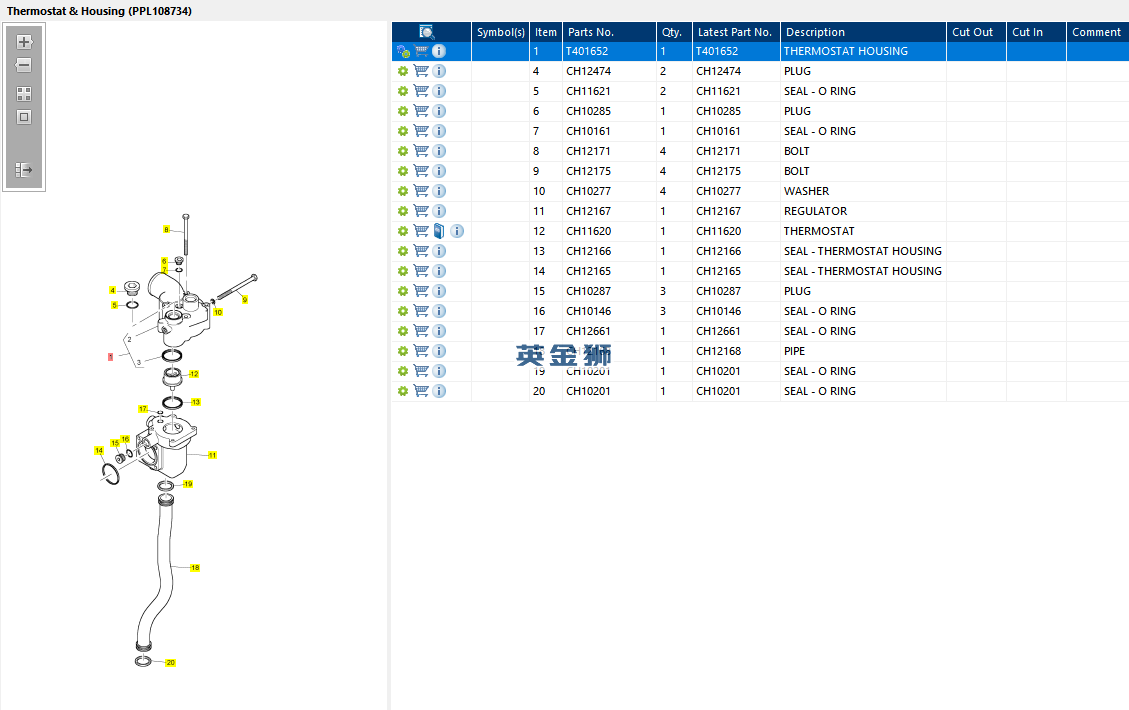Zoom in on the parts diagram

pyautogui.click(x=24, y=42)
